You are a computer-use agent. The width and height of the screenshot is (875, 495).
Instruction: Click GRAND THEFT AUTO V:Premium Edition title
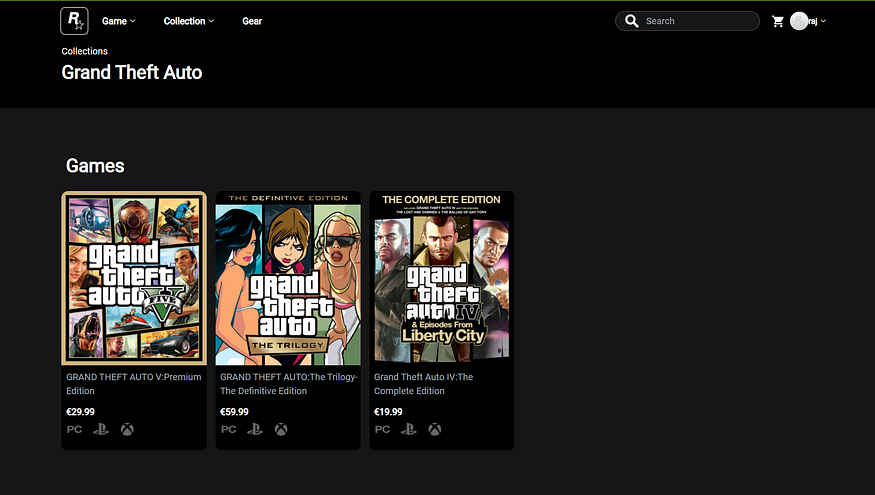134,384
